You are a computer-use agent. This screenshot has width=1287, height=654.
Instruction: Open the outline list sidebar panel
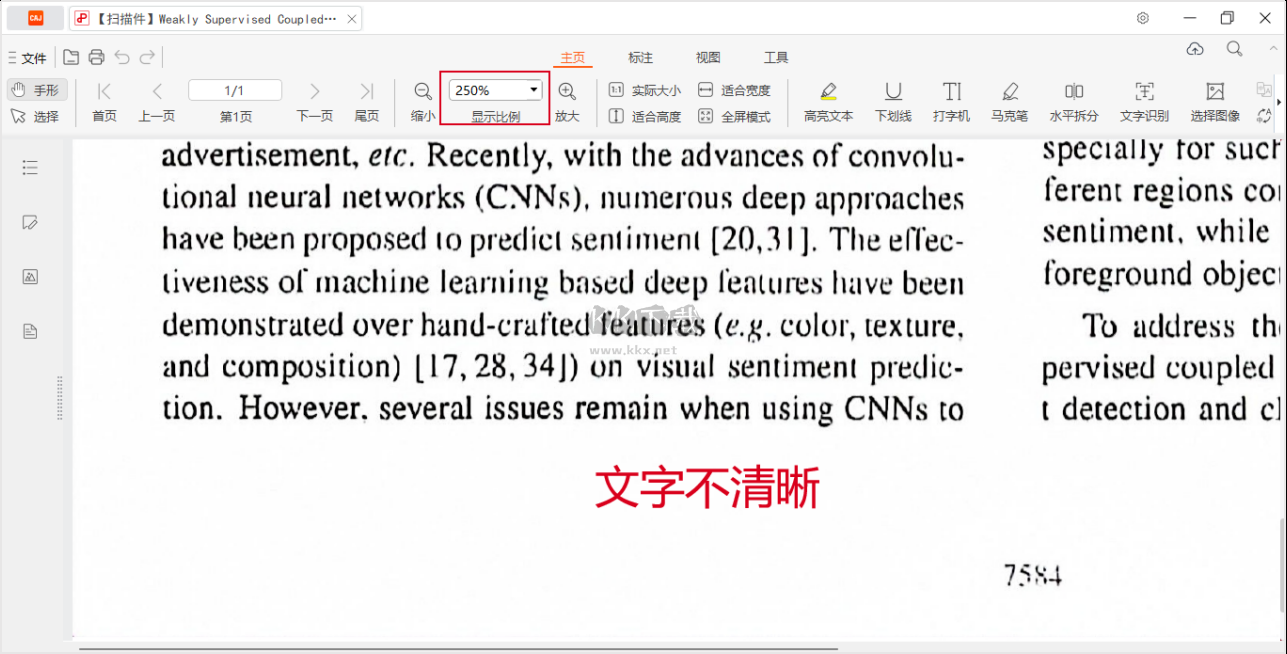click(30, 168)
